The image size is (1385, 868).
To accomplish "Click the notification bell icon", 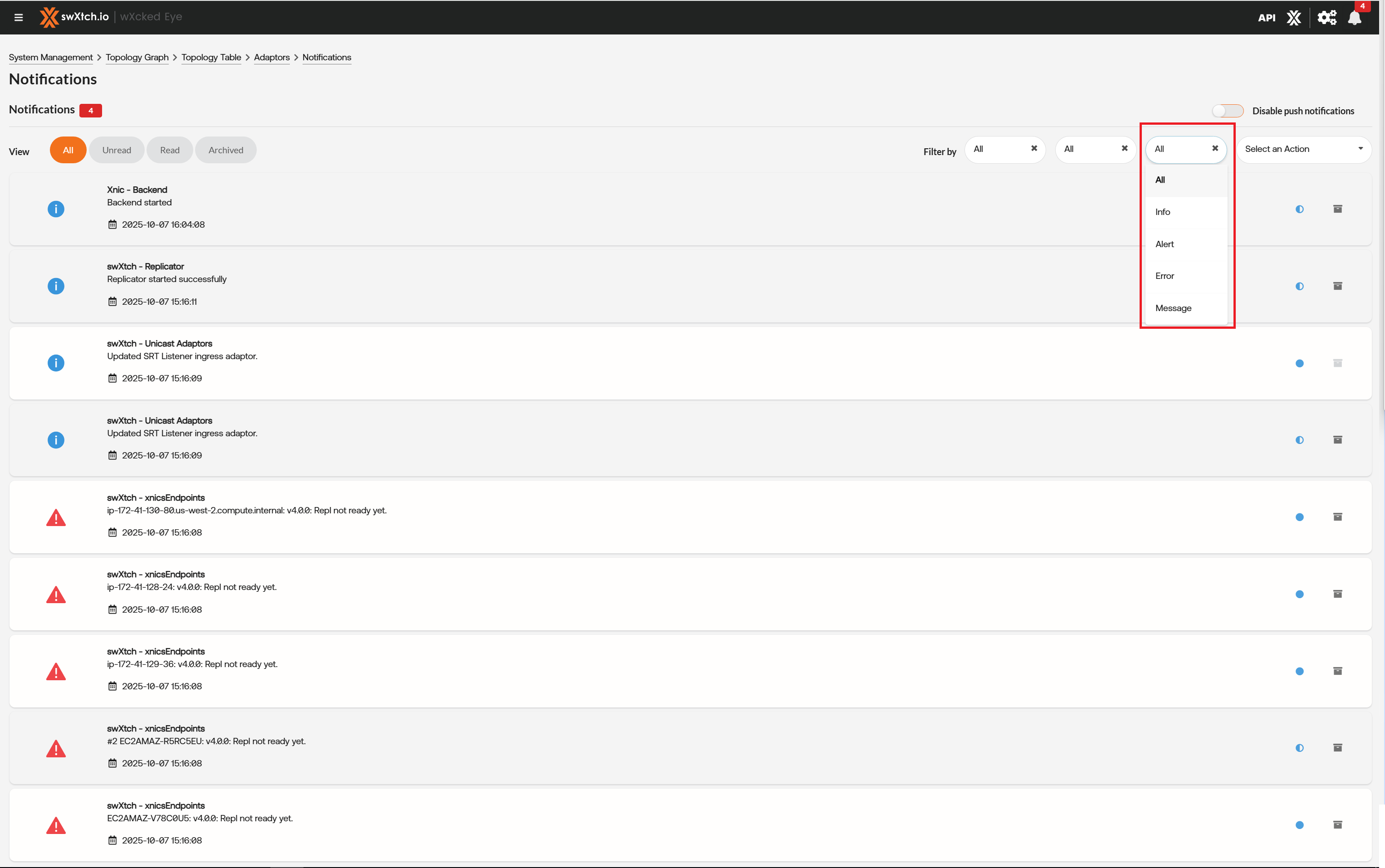I will click(1354, 18).
